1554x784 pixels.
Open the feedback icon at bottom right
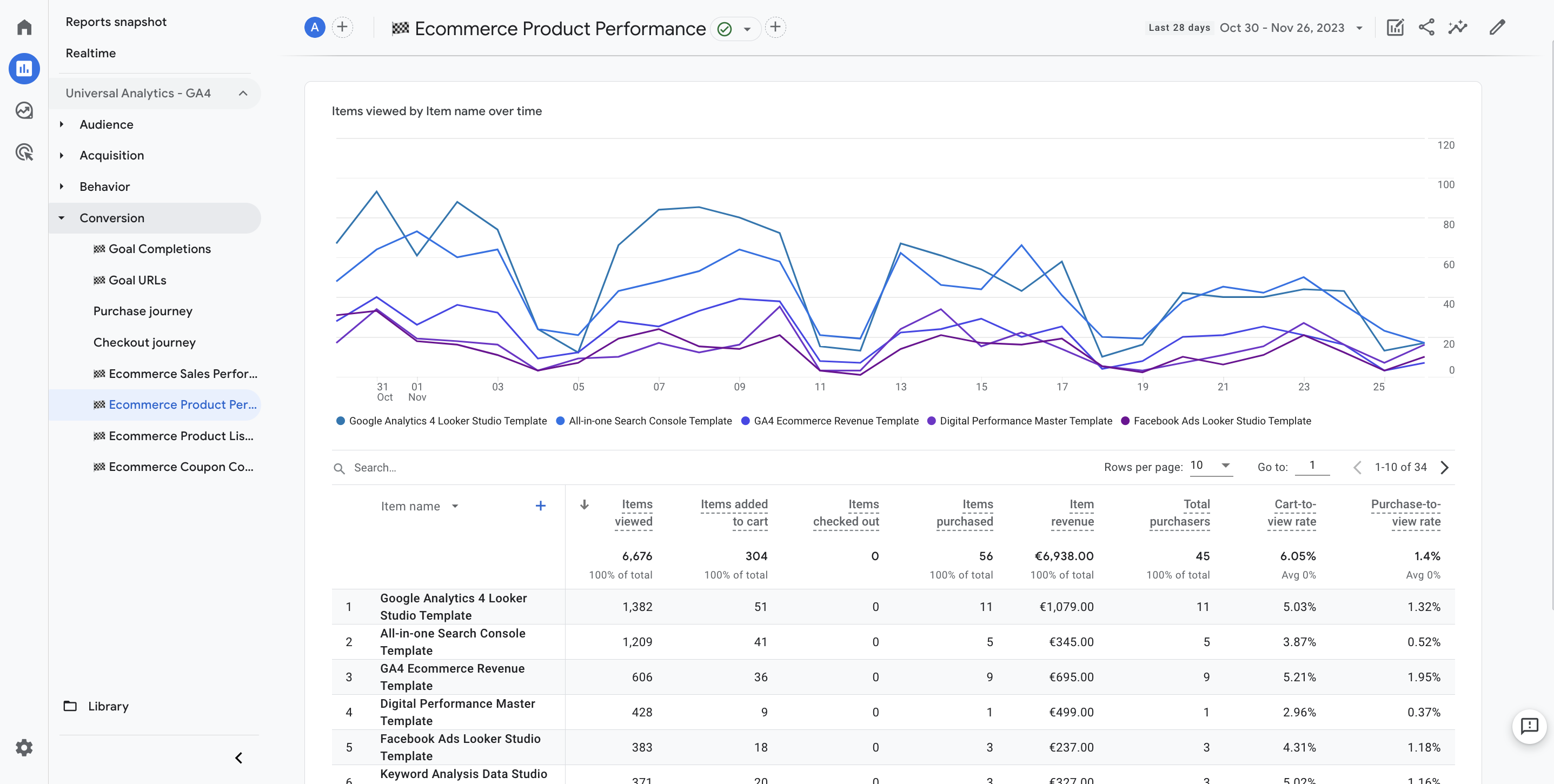[x=1530, y=727]
